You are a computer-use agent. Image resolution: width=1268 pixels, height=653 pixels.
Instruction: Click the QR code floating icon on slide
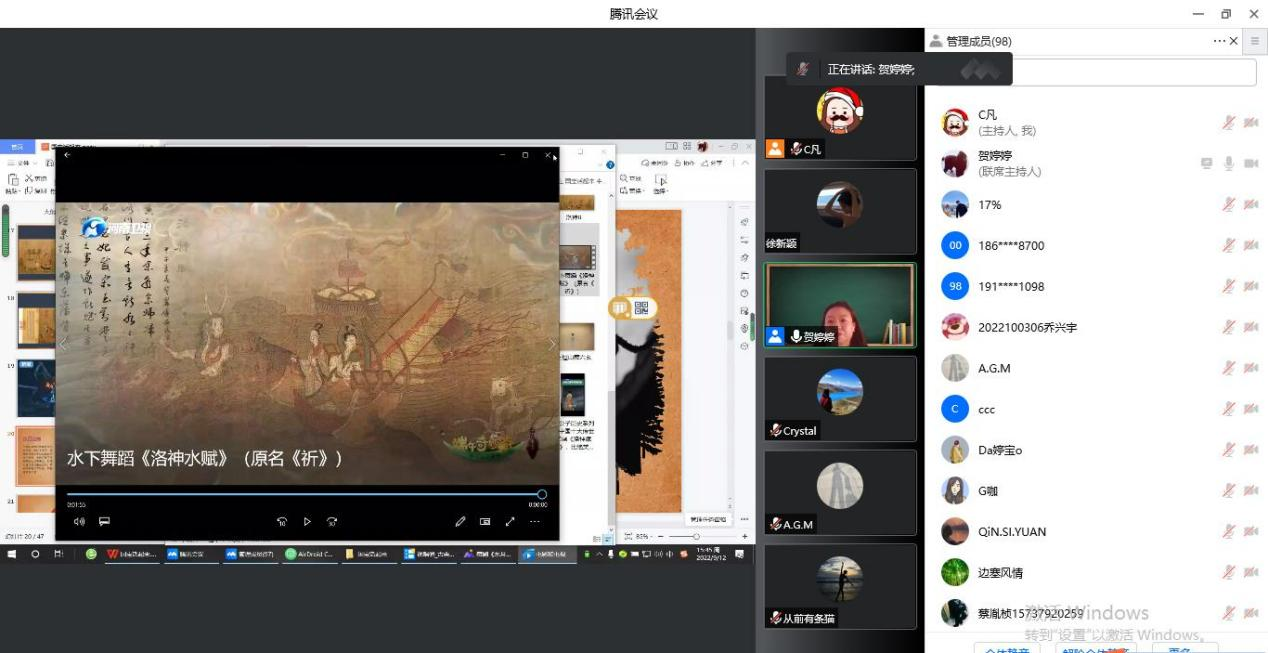pos(641,308)
